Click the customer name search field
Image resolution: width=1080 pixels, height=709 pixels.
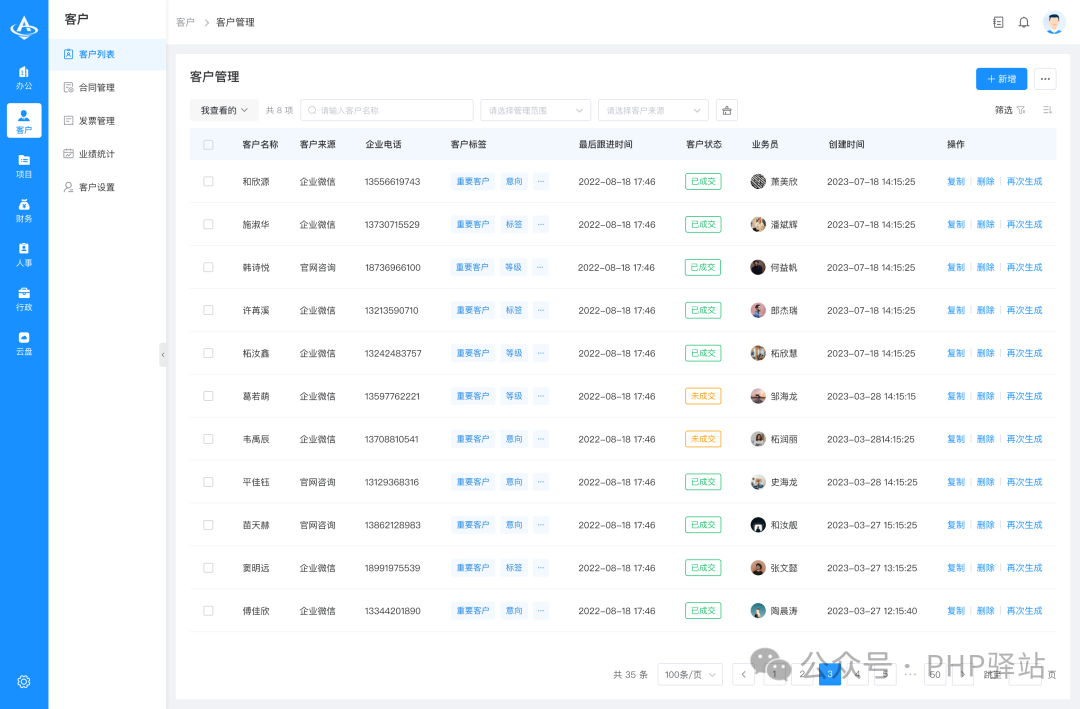click(x=387, y=110)
